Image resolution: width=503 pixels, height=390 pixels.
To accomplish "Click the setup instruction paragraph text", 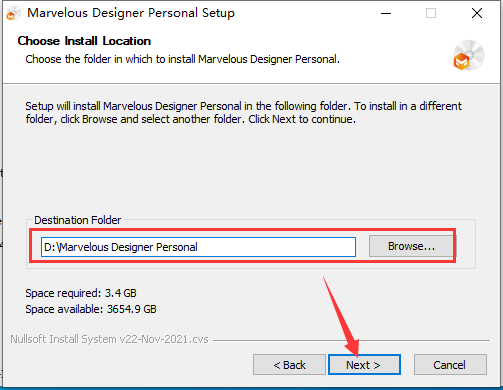I will (x=244, y=113).
